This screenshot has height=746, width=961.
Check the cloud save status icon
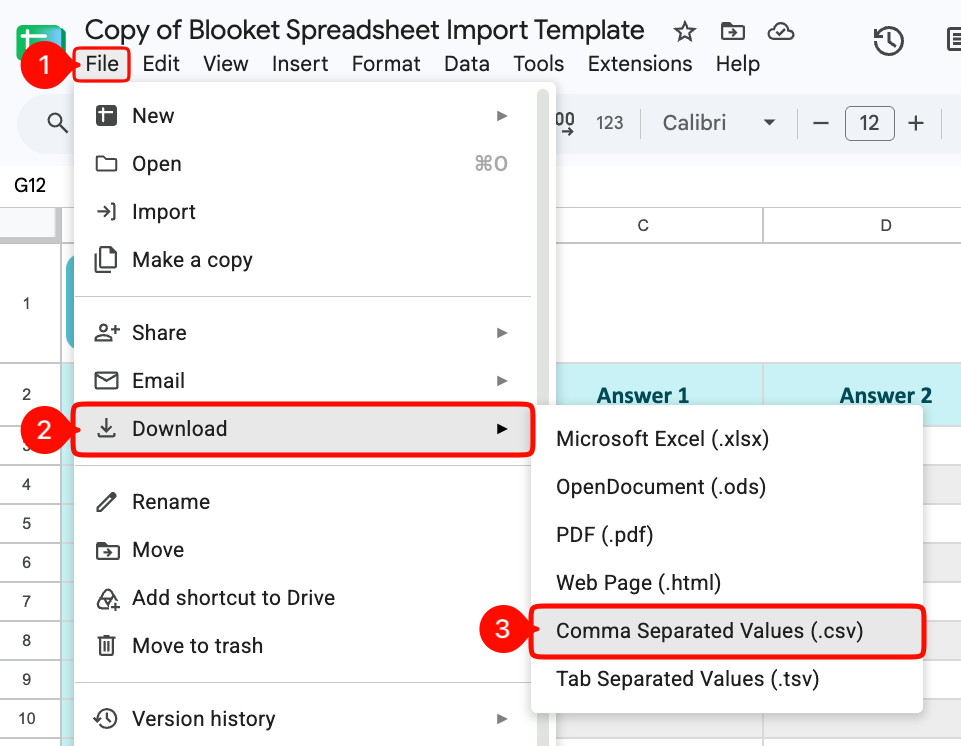coord(781,31)
